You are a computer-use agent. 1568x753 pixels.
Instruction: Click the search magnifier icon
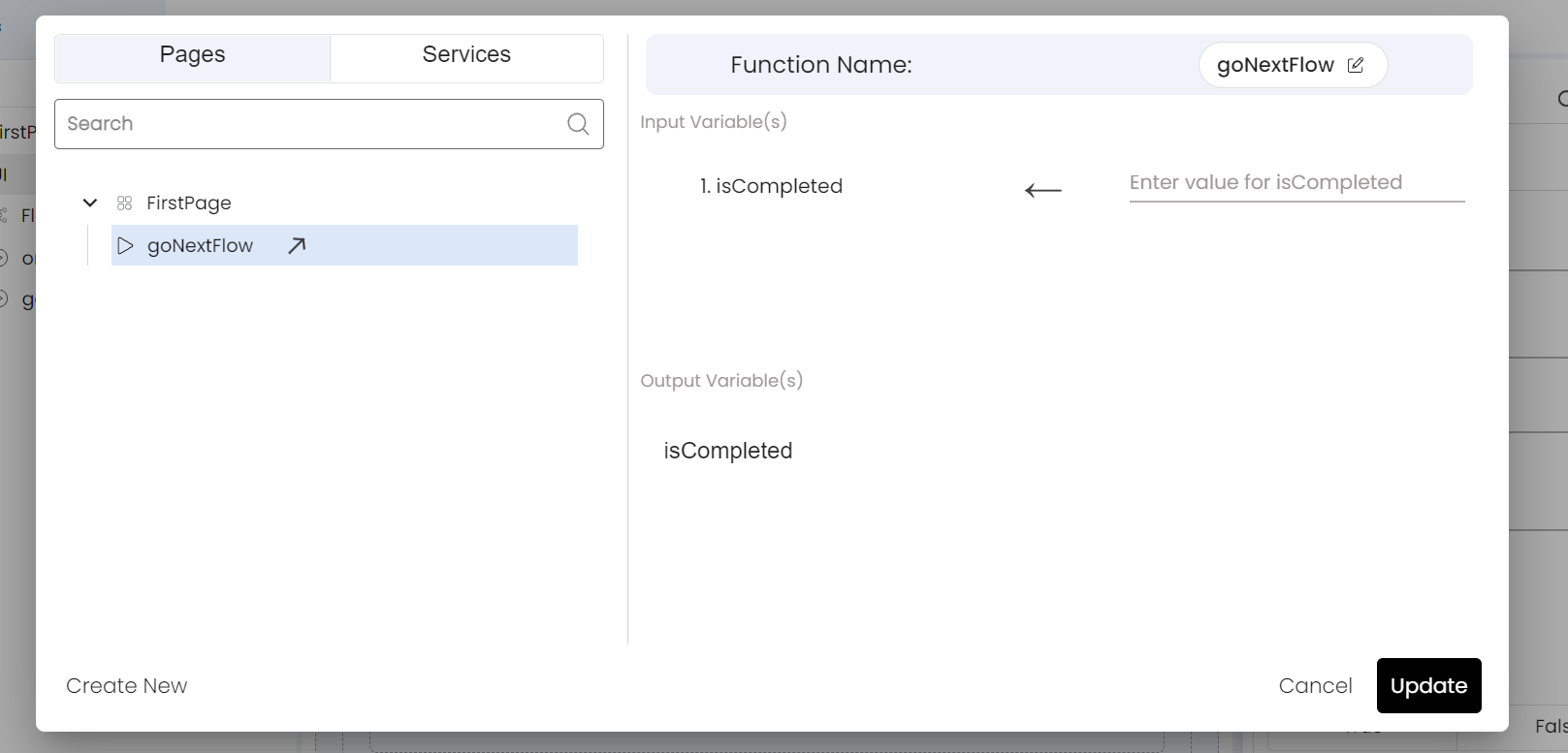click(578, 124)
